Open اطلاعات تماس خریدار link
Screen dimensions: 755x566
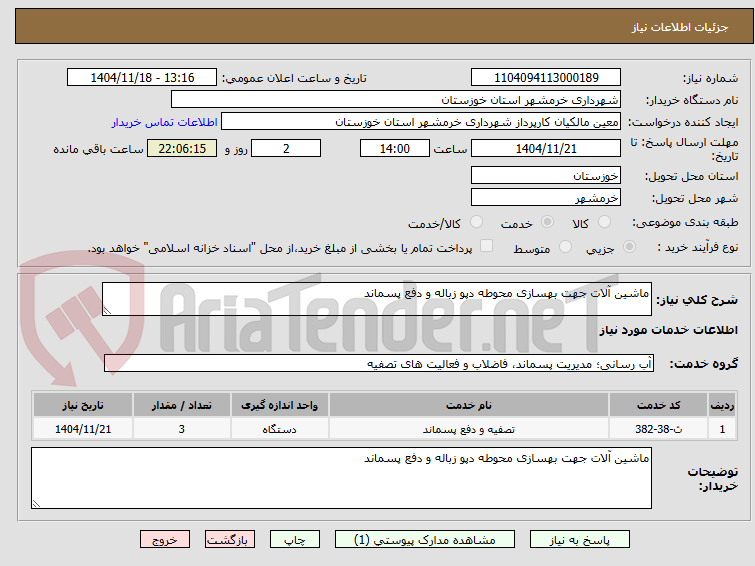tap(165, 122)
